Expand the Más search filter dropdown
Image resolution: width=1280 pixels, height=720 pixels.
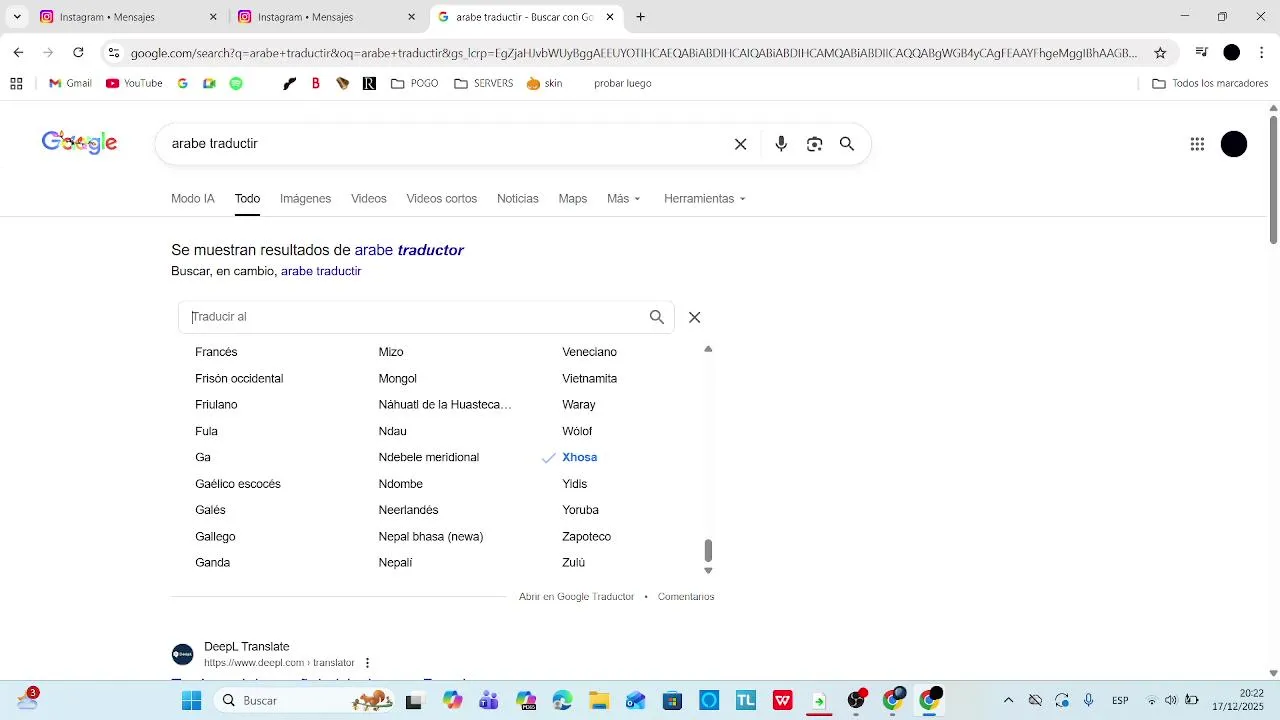[623, 199]
